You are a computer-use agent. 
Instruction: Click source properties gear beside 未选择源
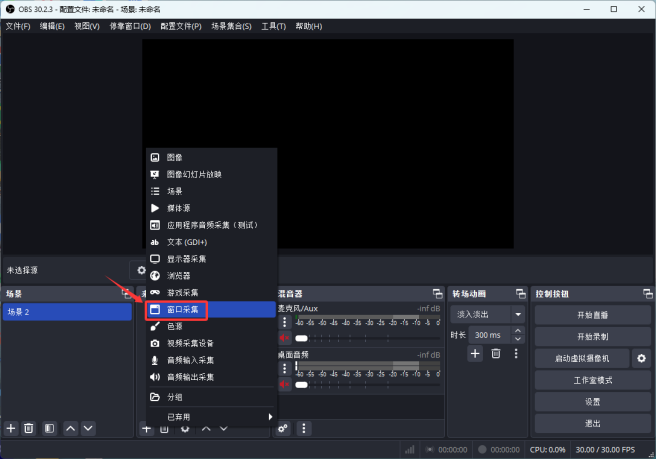tap(141, 270)
